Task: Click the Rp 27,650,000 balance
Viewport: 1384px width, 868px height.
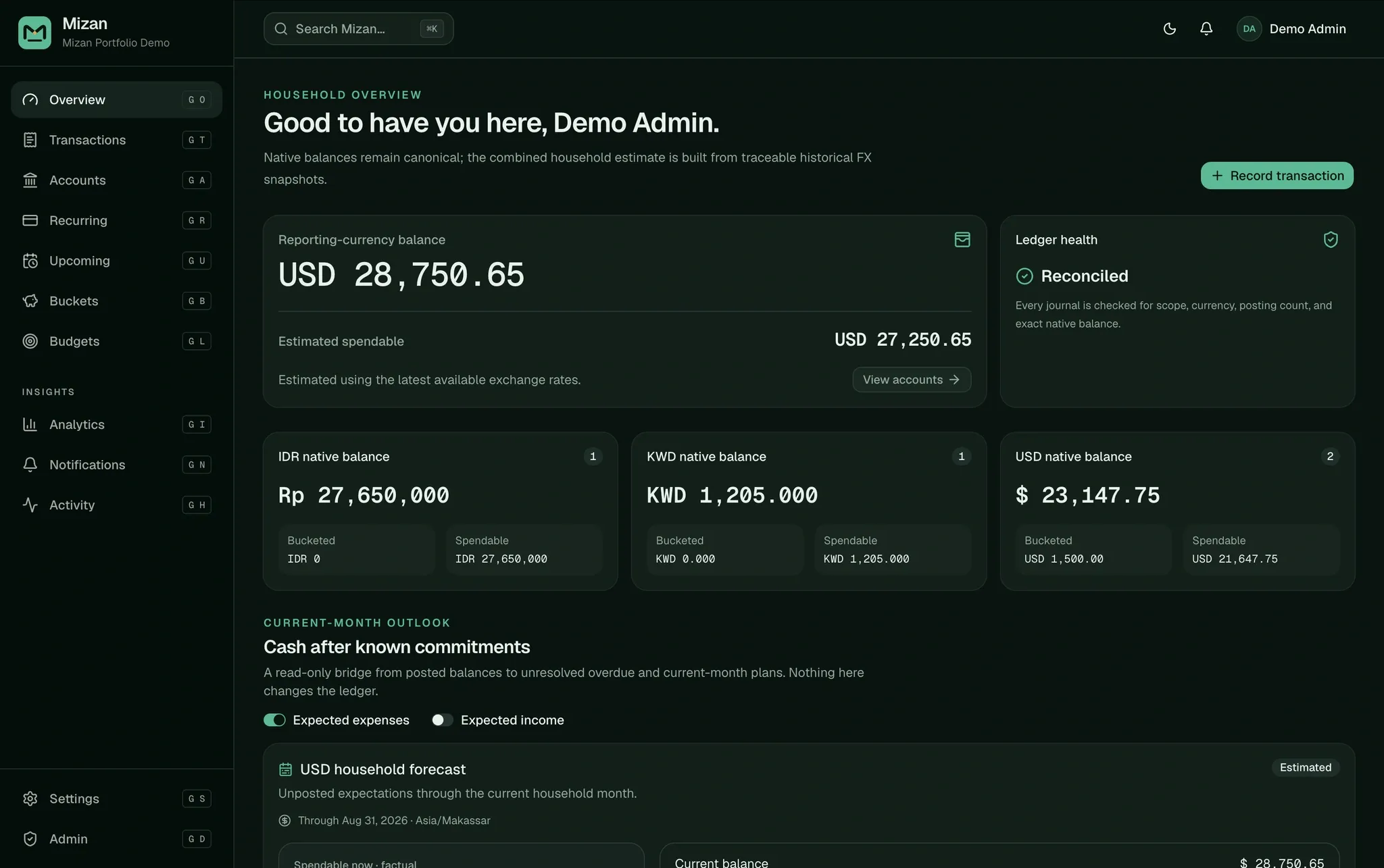Action: click(x=364, y=495)
